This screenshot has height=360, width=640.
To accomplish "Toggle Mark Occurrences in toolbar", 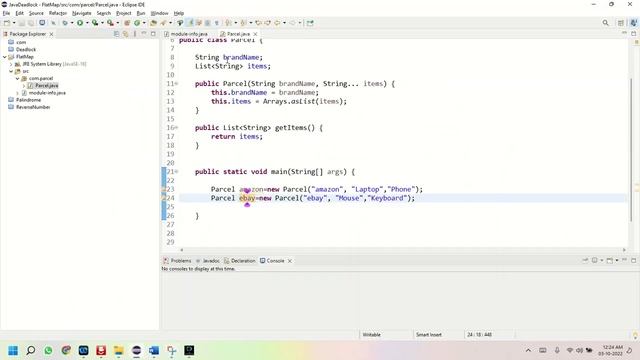I will [190, 23].
